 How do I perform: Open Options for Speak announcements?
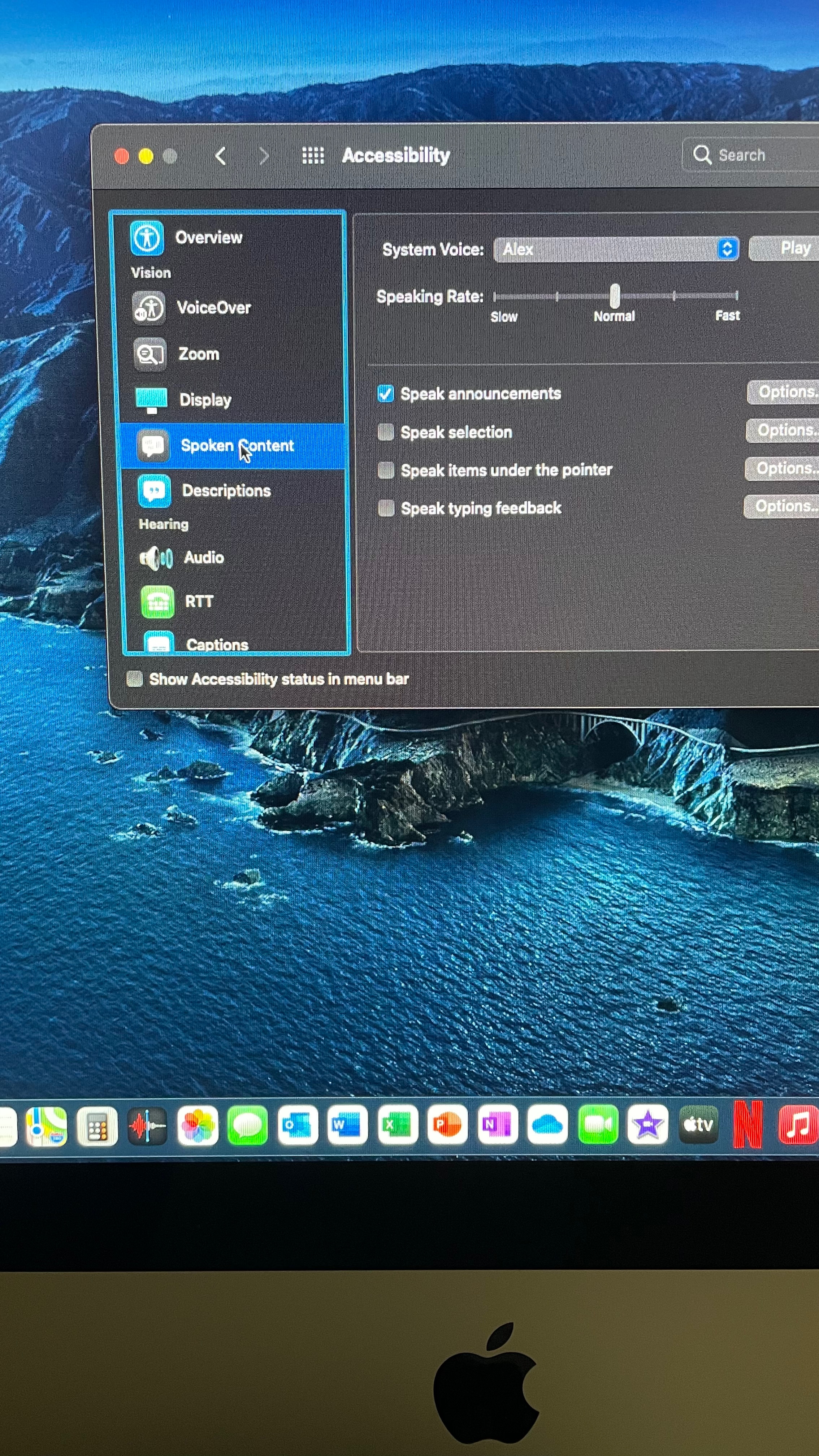pos(785,392)
